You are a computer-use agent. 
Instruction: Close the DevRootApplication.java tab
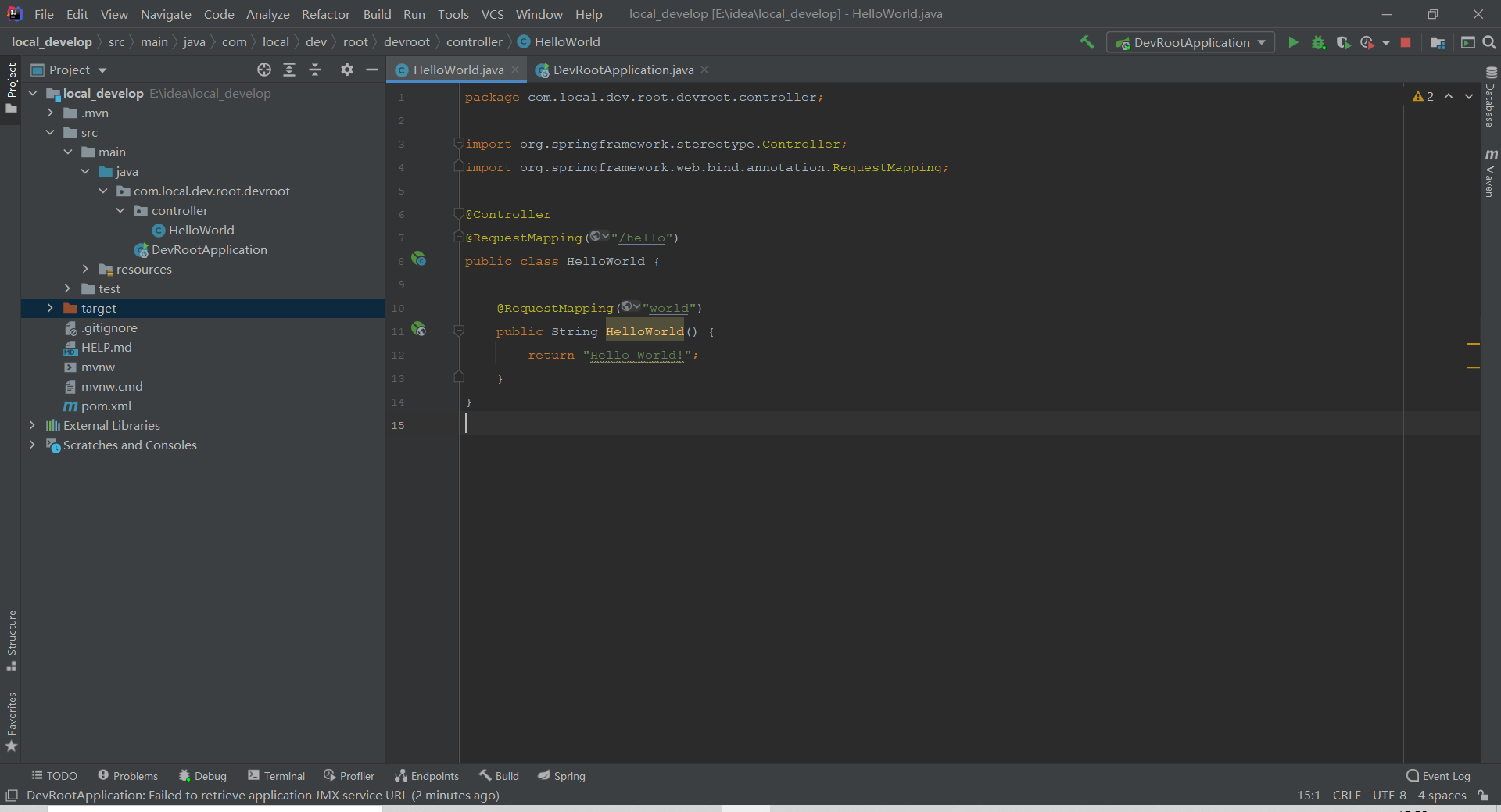click(x=704, y=70)
